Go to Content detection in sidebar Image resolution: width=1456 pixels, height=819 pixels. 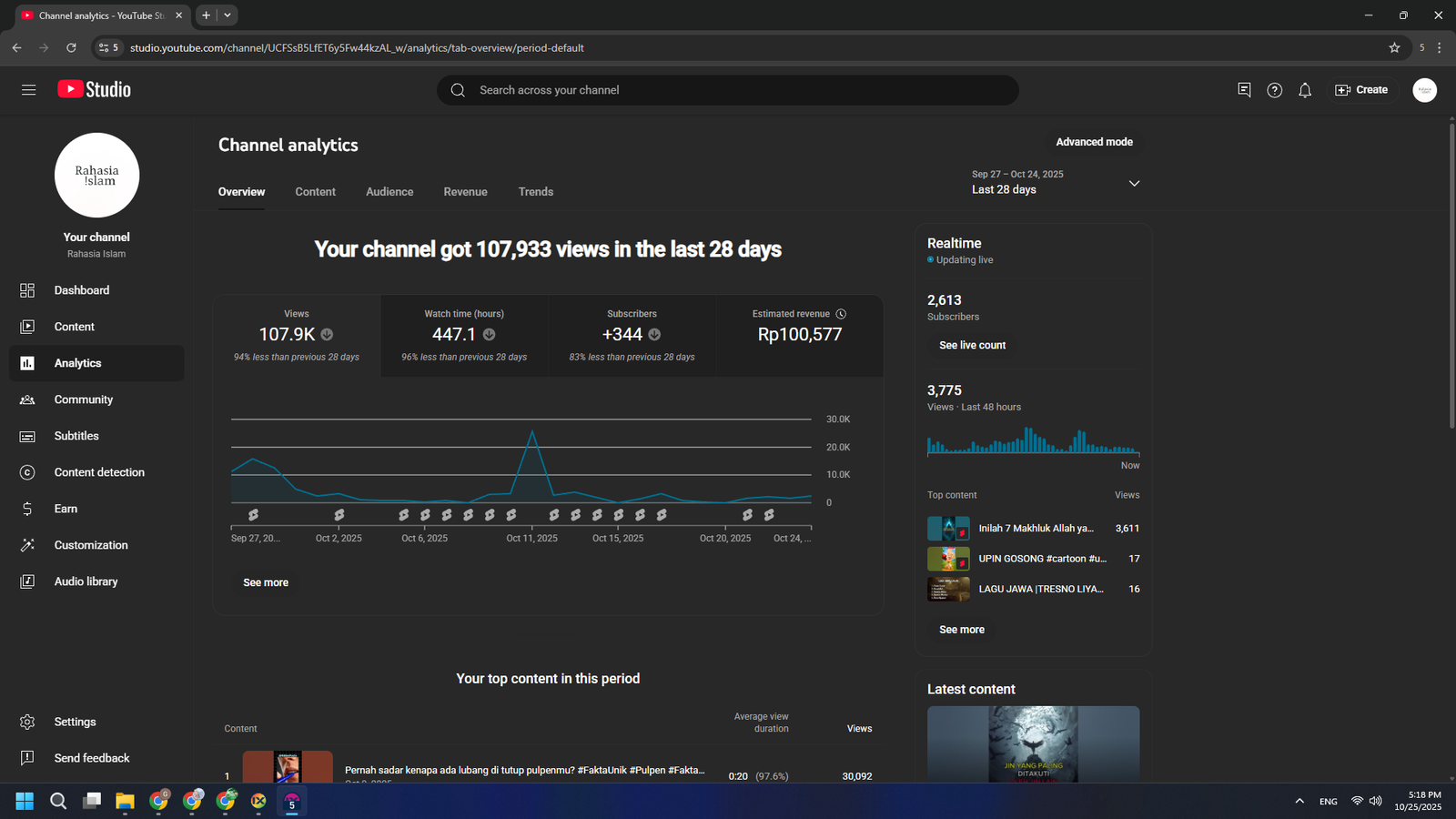coord(98,472)
